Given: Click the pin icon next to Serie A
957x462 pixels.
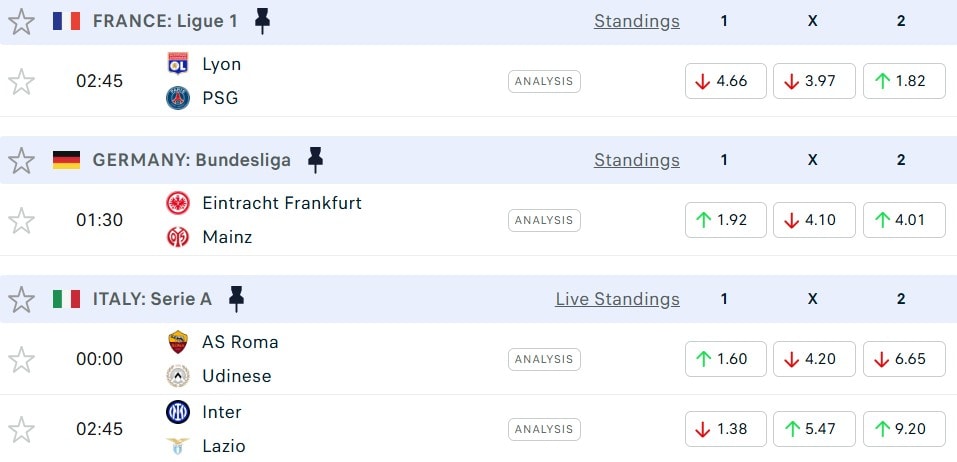Looking at the screenshot, I should 236,299.
